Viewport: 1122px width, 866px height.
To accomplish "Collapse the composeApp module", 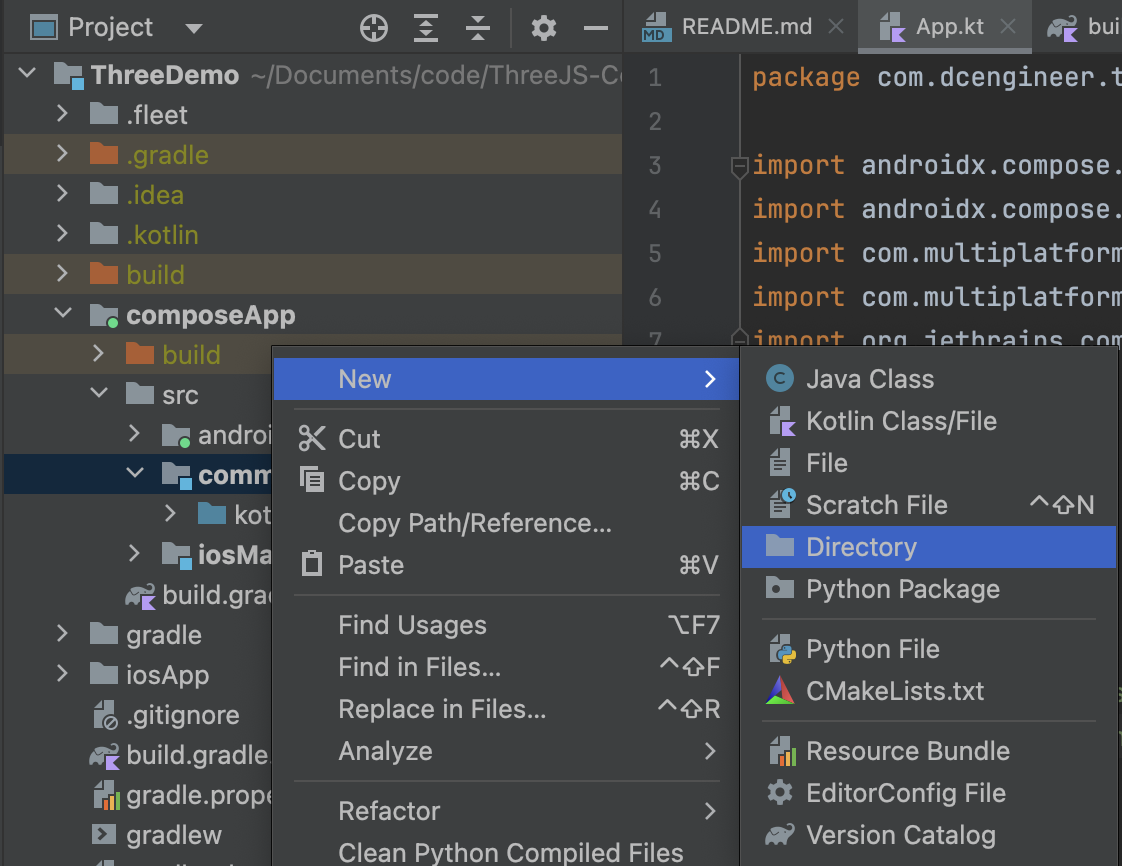I will (x=62, y=315).
